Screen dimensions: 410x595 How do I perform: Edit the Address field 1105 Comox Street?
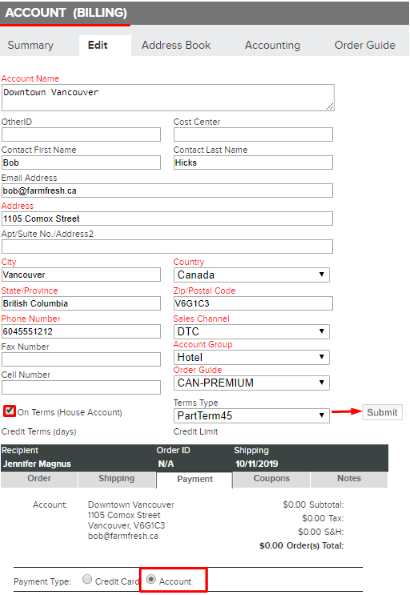(x=167, y=219)
